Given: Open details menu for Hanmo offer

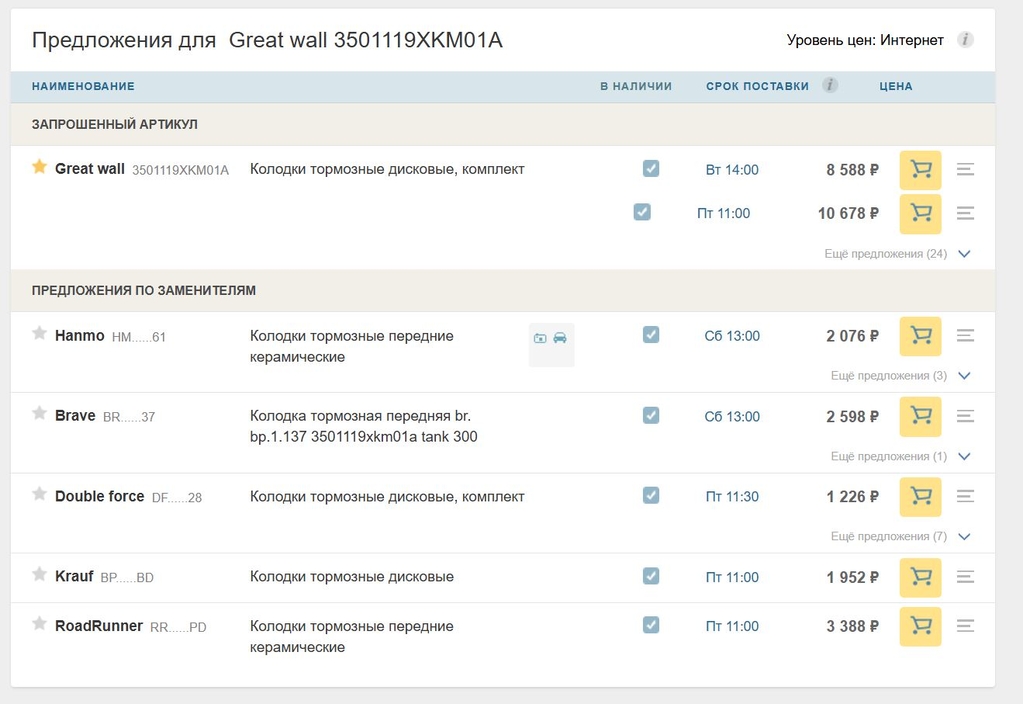Looking at the screenshot, I should [x=966, y=336].
